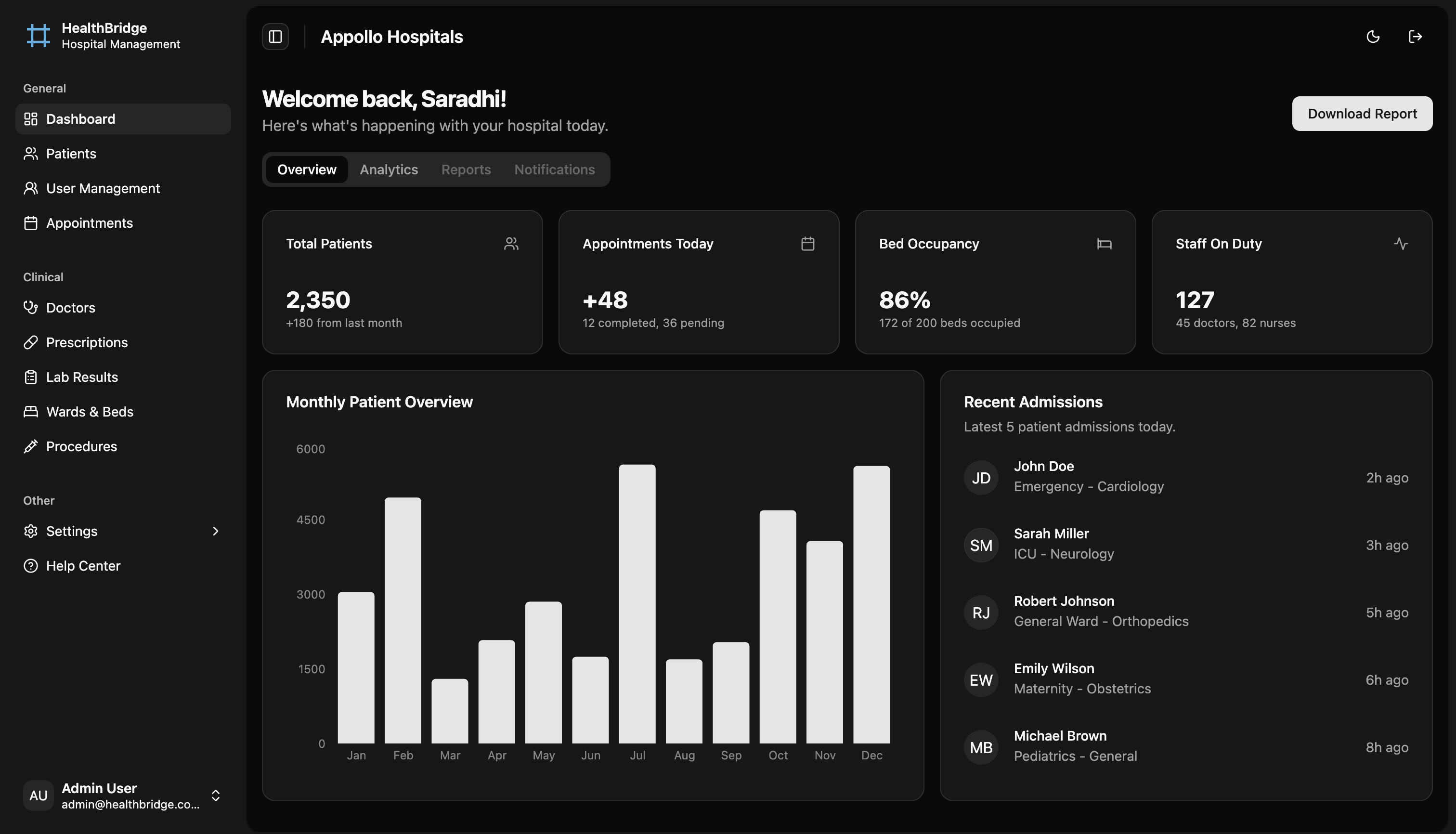The width and height of the screenshot is (1456, 834).
Task: Click the User Management sidebar entry
Action: [103, 188]
